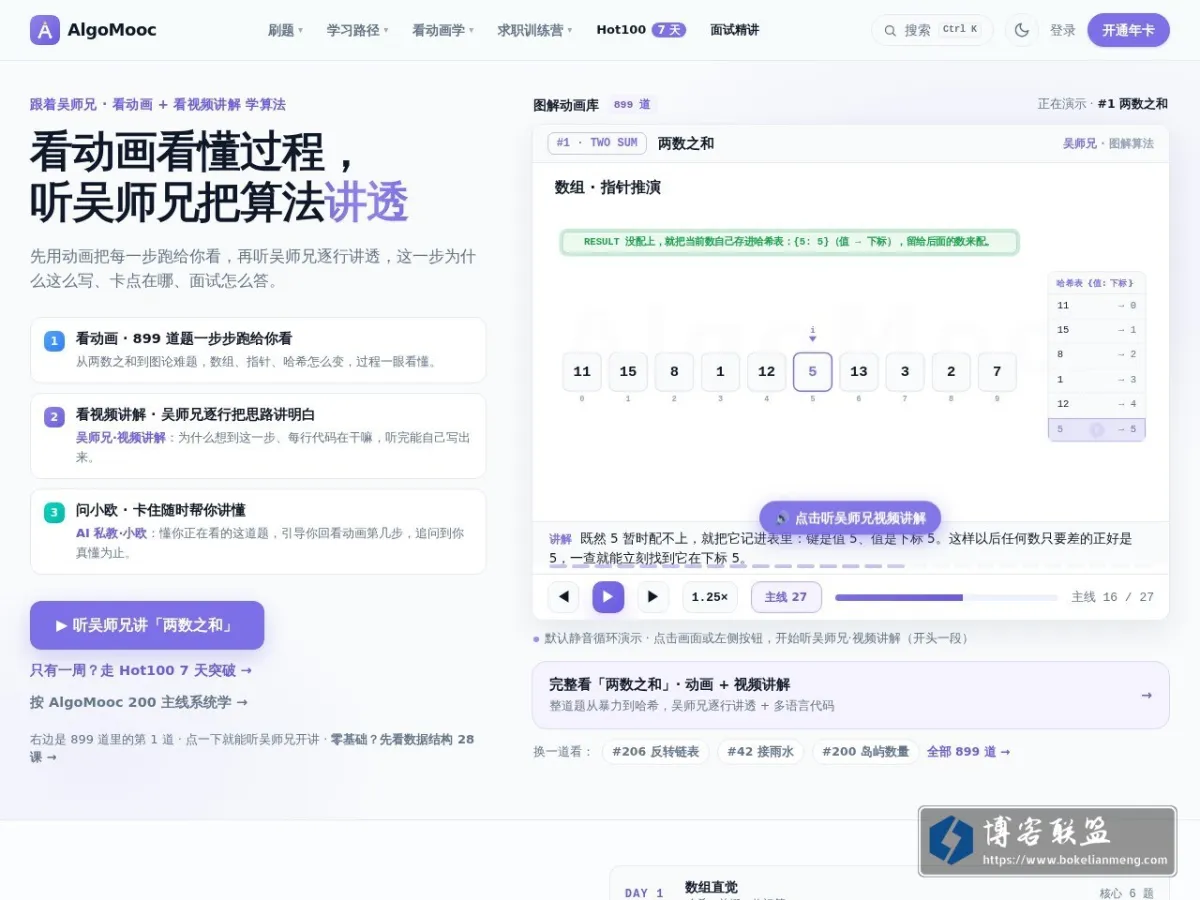The image size is (1200, 900).
Task: Click the previous step playback button
Action: point(563,597)
